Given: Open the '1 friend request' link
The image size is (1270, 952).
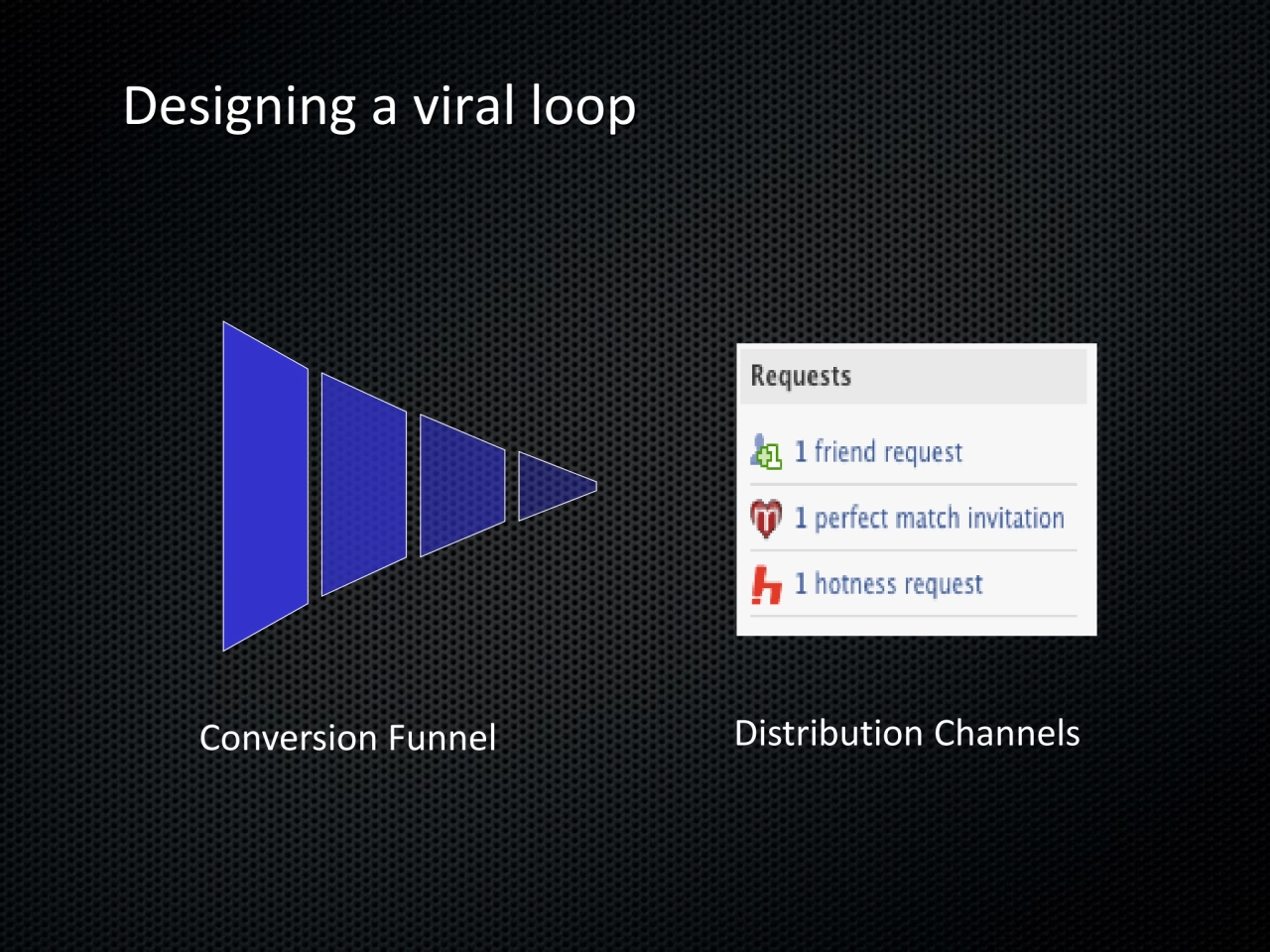Looking at the screenshot, I should click(878, 452).
